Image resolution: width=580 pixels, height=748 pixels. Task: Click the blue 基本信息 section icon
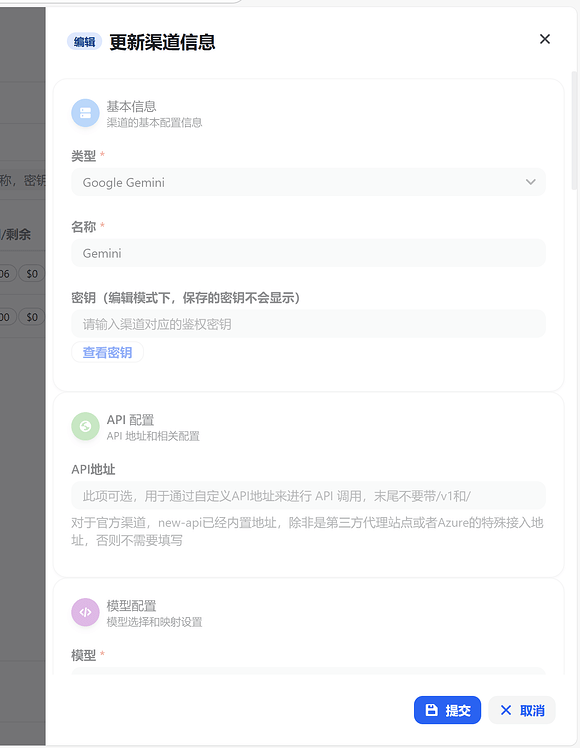tap(85, 113)
